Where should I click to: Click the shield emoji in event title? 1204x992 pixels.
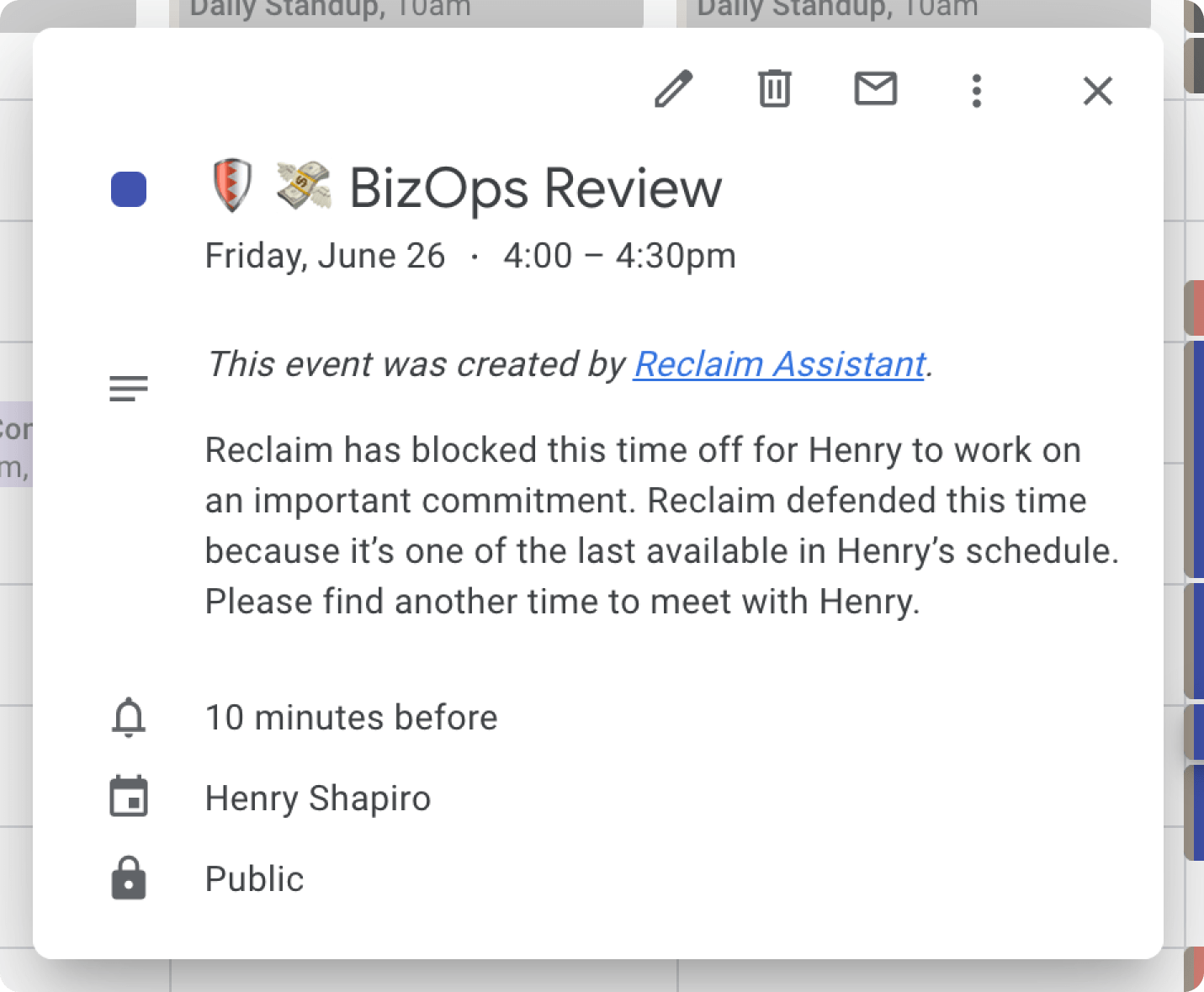(231, 185)
